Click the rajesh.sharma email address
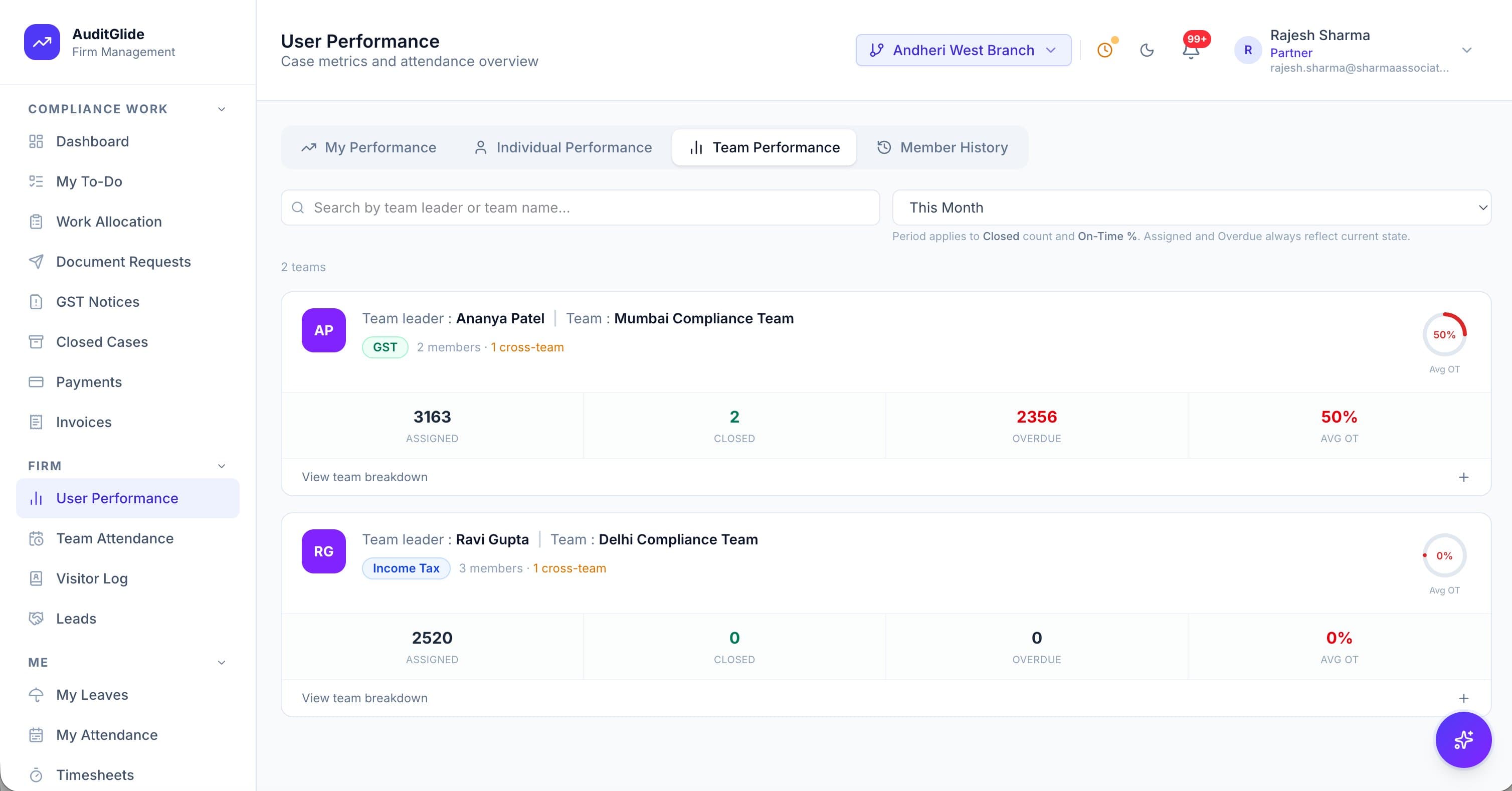The height and width of the screenshot is (791, 1512). point(1360,68)
